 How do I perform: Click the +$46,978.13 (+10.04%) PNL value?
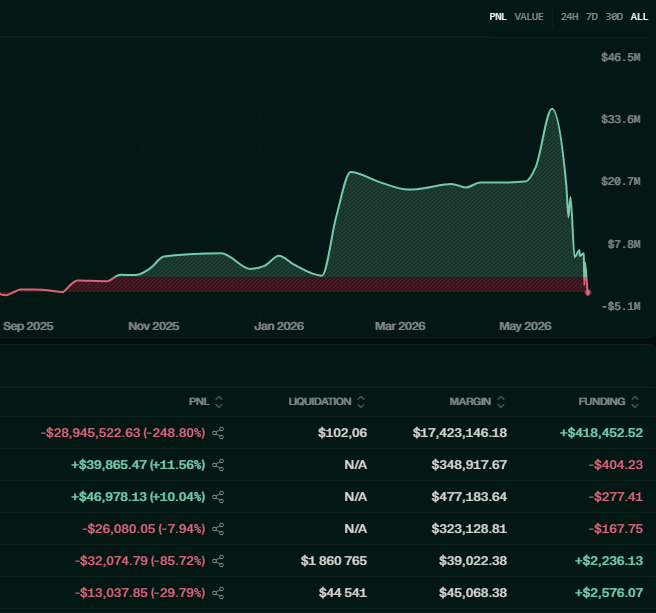pyautogui.click(x=138, y=497)
